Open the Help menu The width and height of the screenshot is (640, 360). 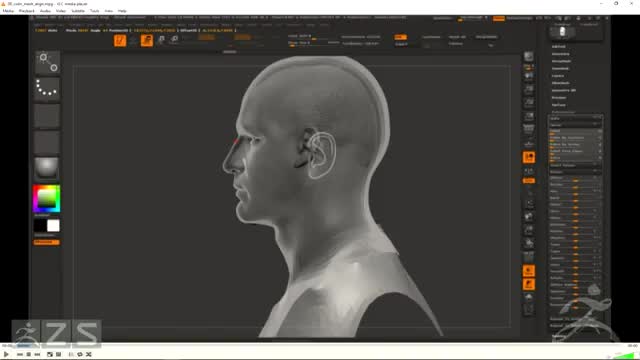(122, 11)
